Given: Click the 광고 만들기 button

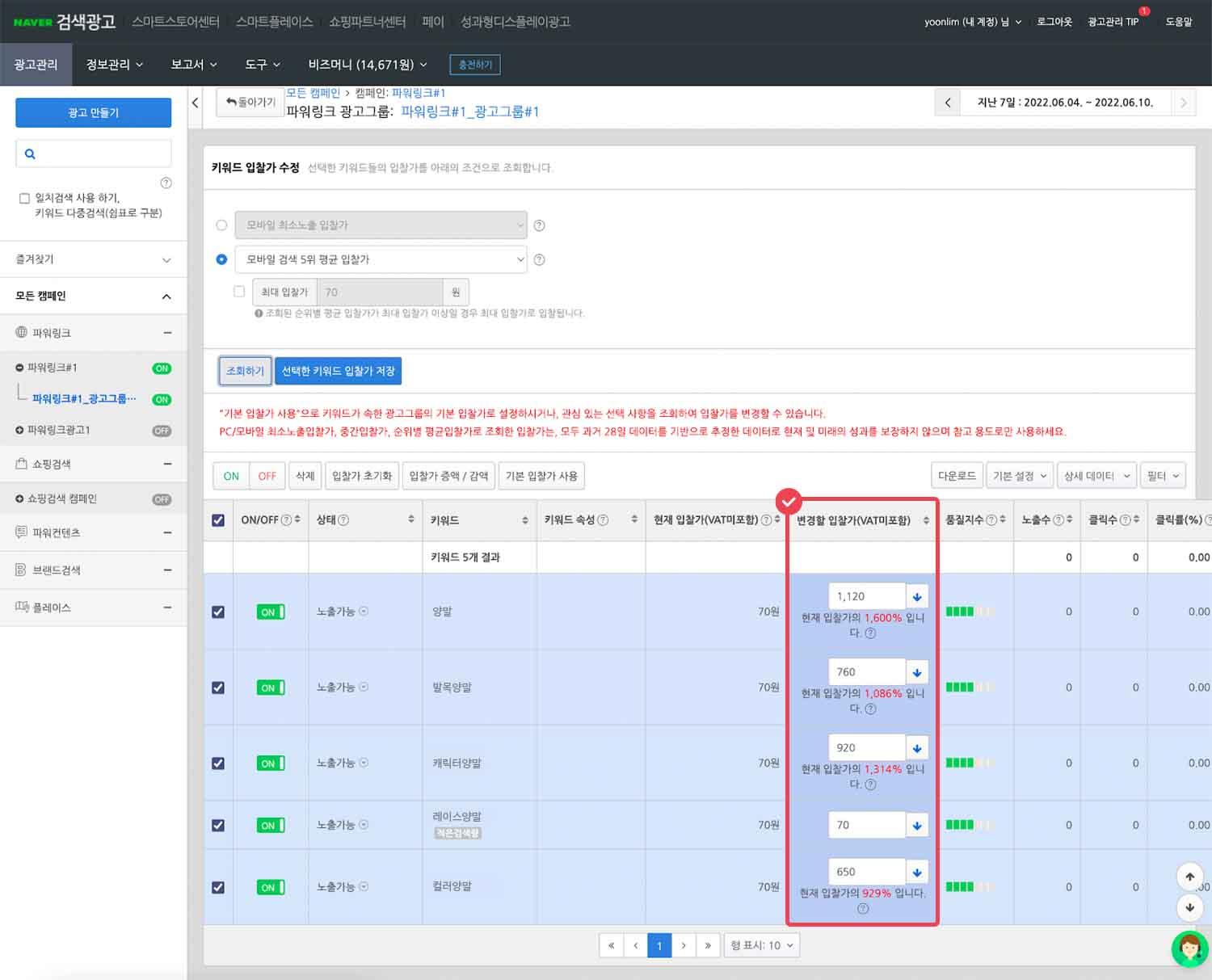Looking at the screenshot, I should (93, 112).
